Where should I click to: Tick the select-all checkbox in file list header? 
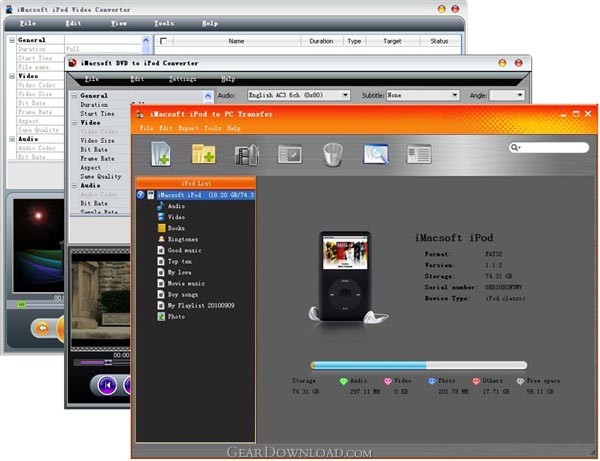163,41
